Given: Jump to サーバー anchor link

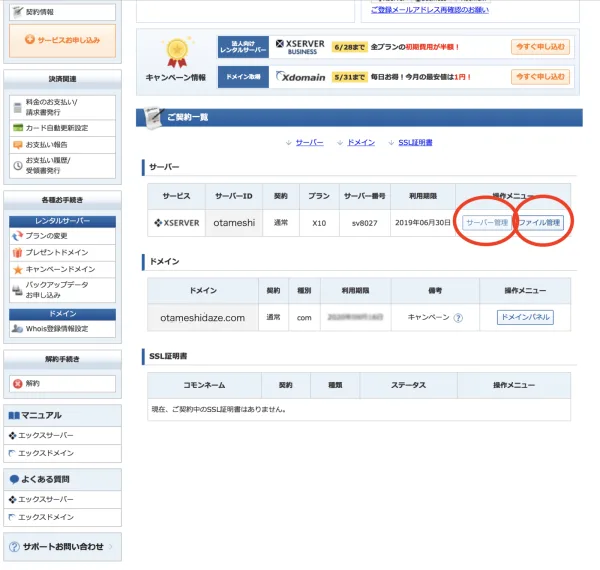Looking at the screenshot, I should [x=309, y=142].
